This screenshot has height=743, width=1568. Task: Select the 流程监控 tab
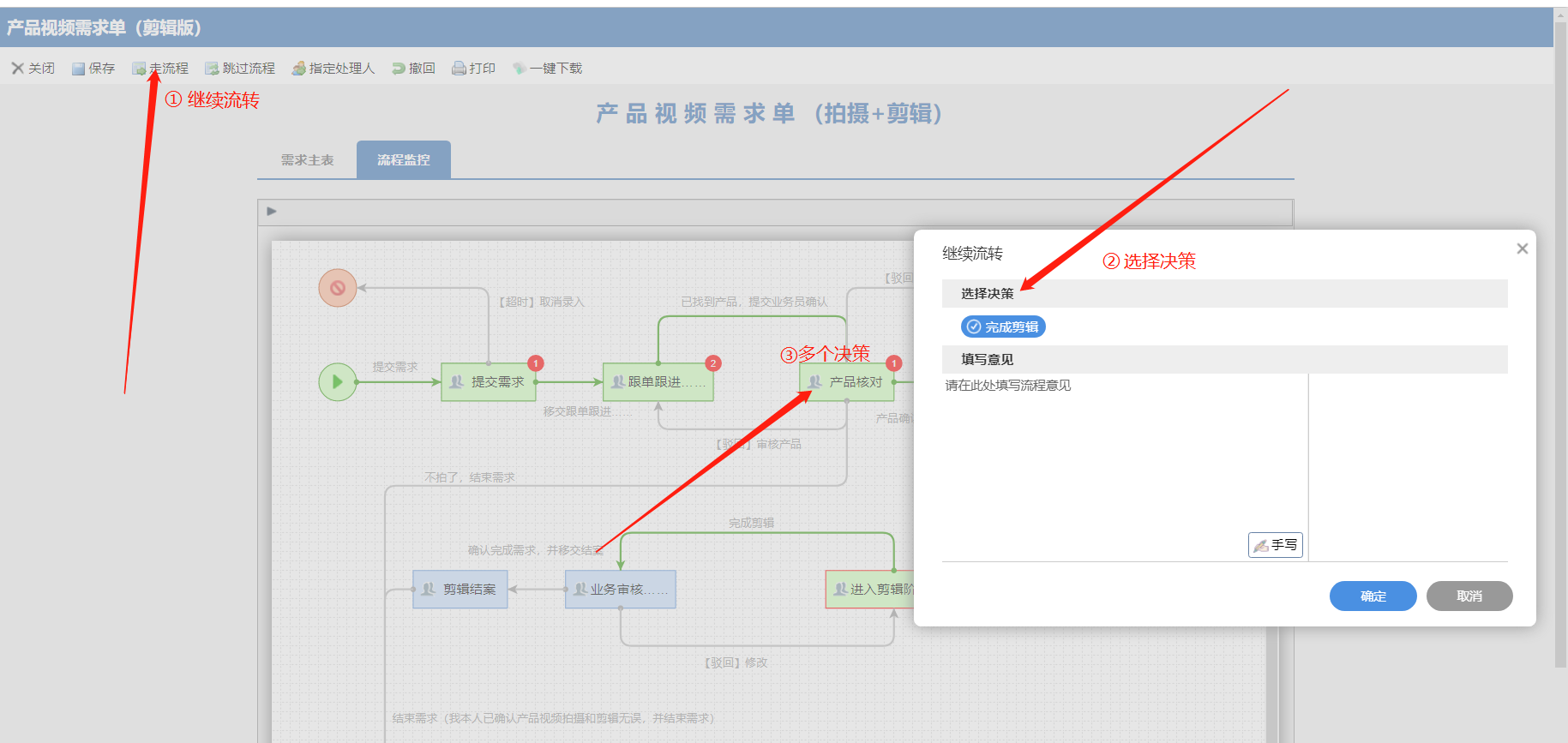click(404, 160)
